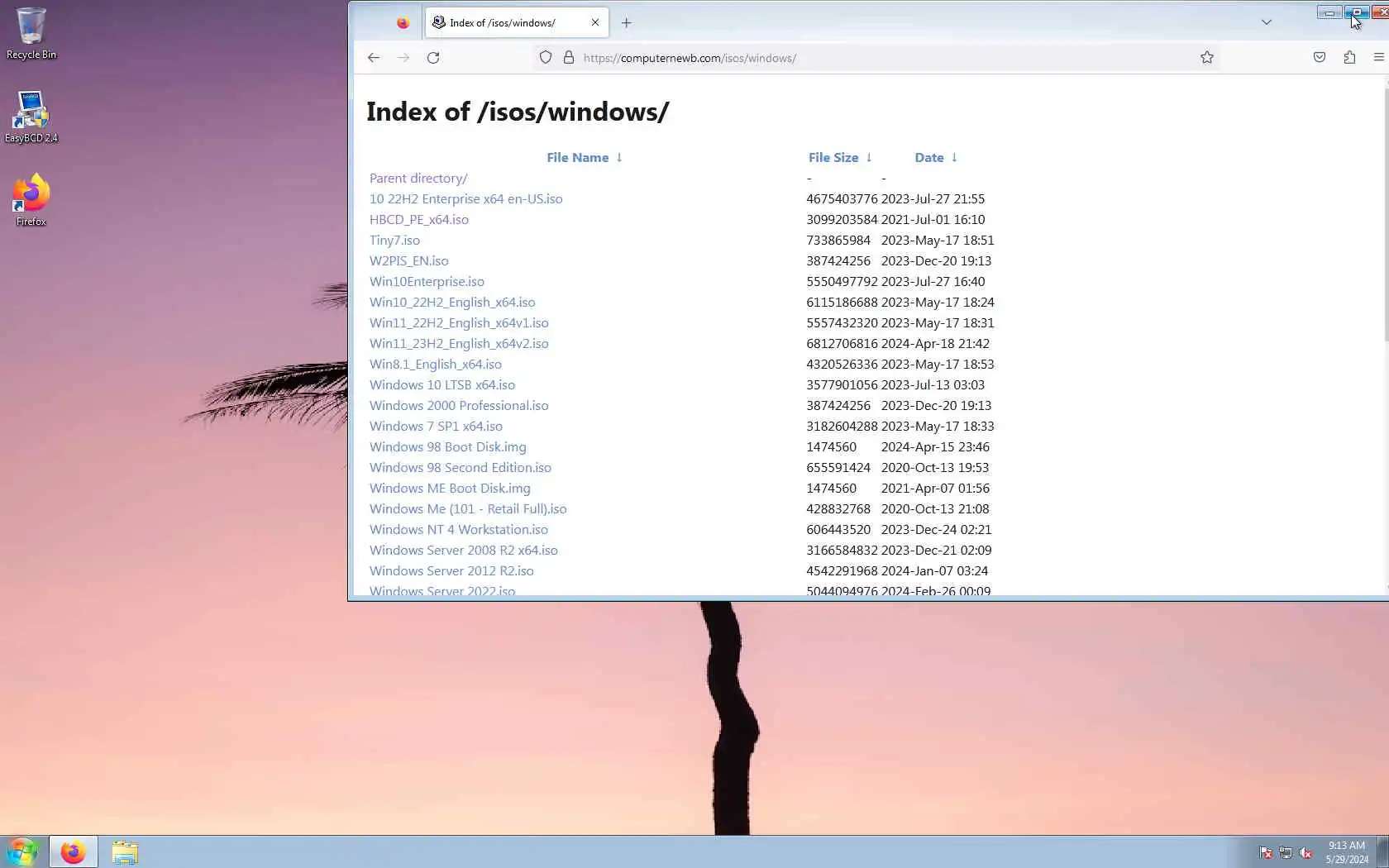Click the File Size descending arrow
1389x868 pixels.
click(x=869, y=158)
